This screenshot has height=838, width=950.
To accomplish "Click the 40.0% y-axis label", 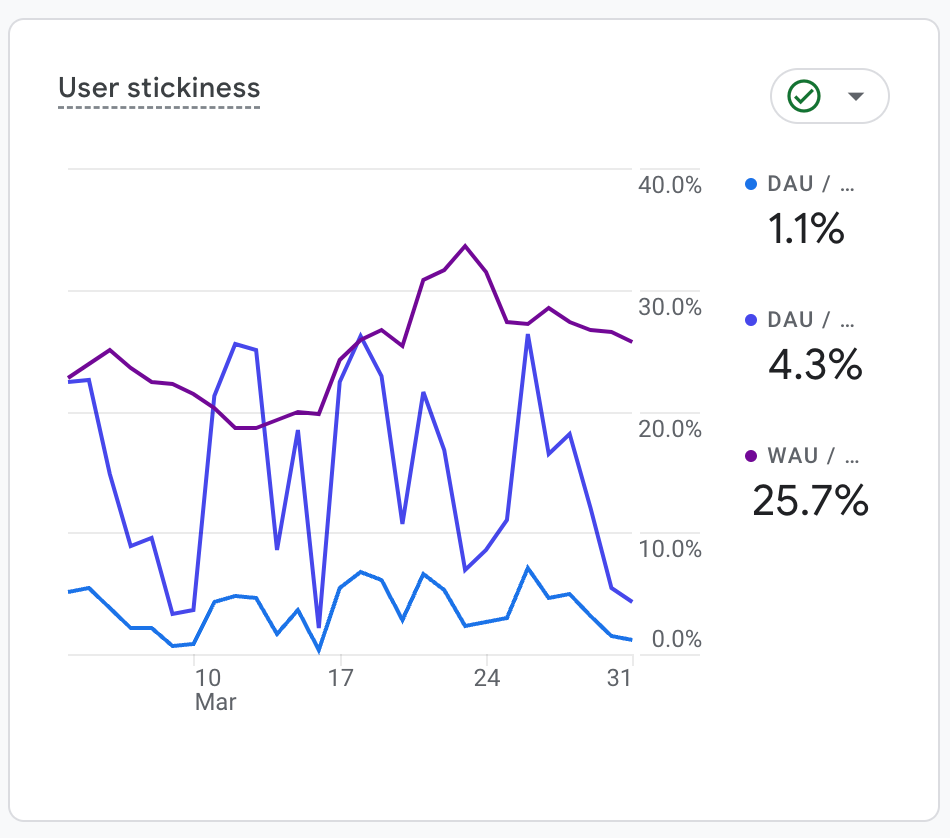I will click(670, 185).
